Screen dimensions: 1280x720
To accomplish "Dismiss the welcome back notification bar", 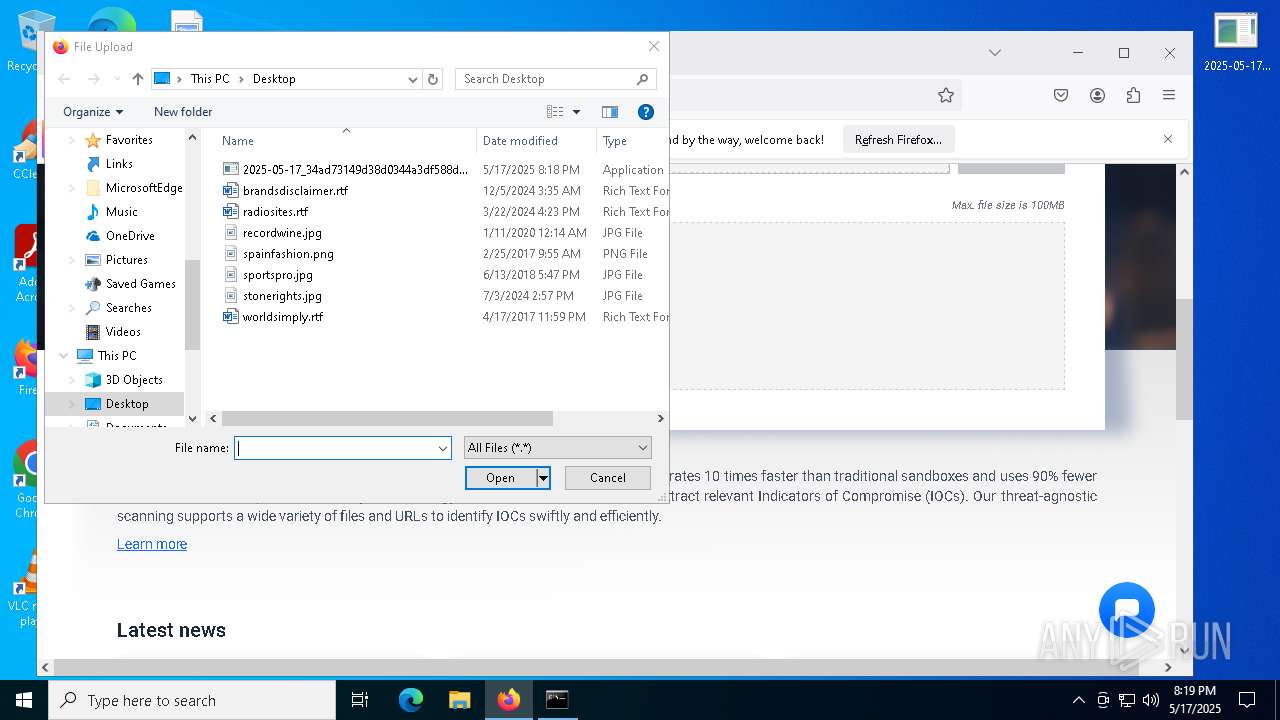I will (x=1168, y=139).
